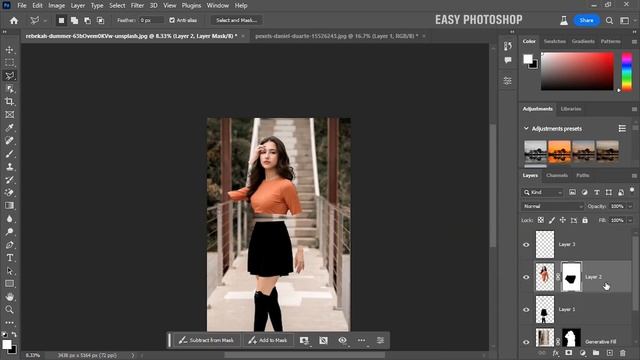640x360 pixels.
Task: Open the Fill value dropdown arrow
Action: (630, 220)
